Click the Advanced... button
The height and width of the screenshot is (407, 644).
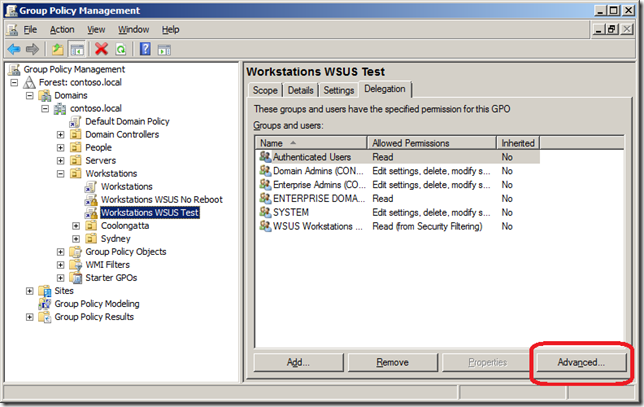(582, 362)
